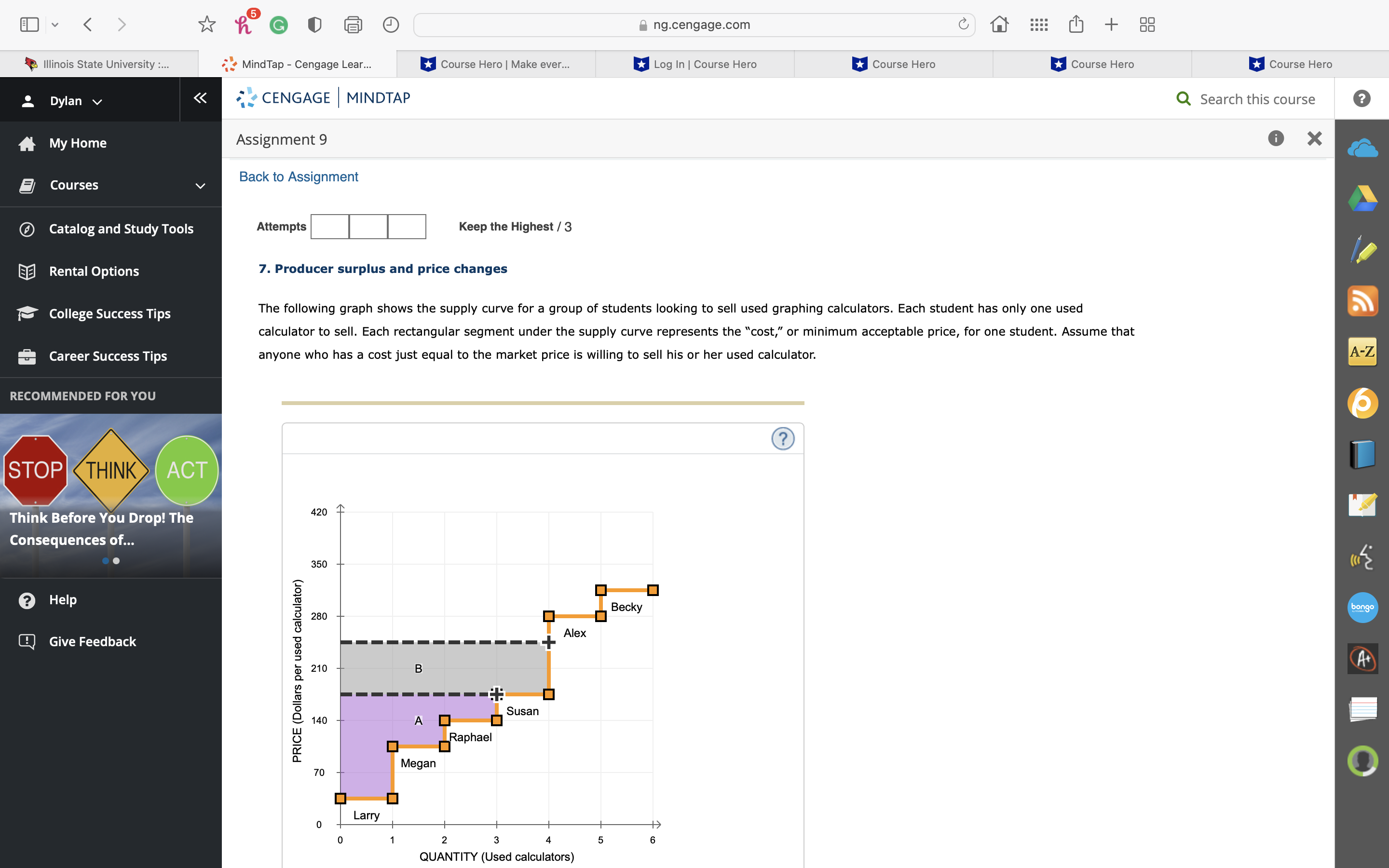Click the Search this course field
The height and width of the screenshot is (868, 1389).
tap(1257, 99)
